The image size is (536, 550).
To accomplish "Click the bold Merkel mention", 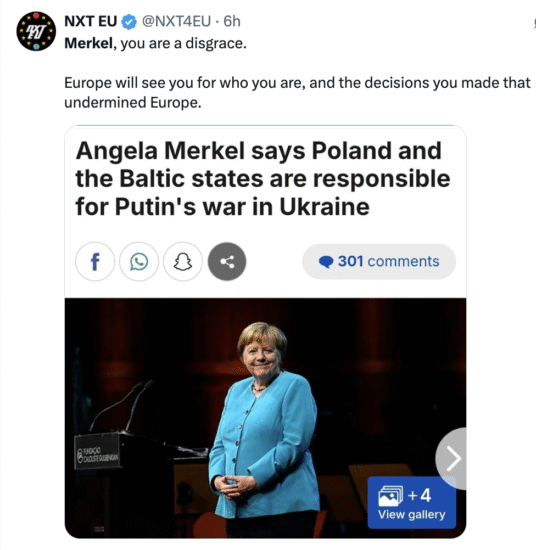I will [x=88, y=43].
